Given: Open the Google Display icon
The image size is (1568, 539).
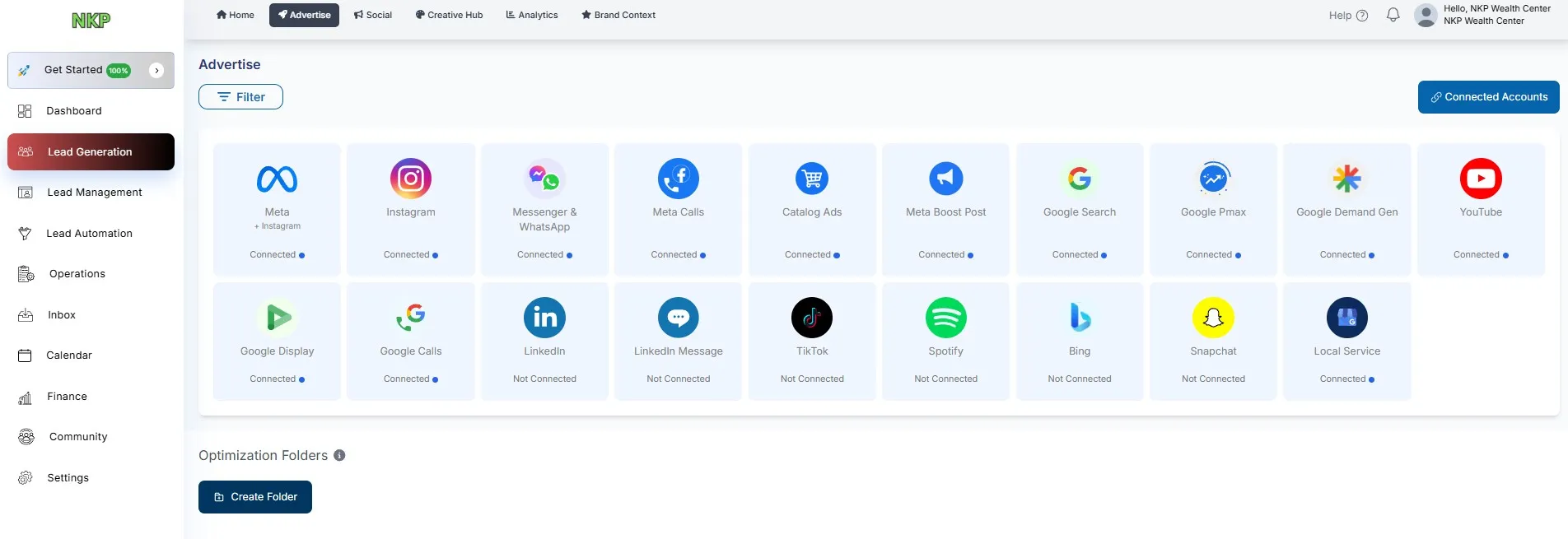Looking at the screenshot, I should [277, 318].
